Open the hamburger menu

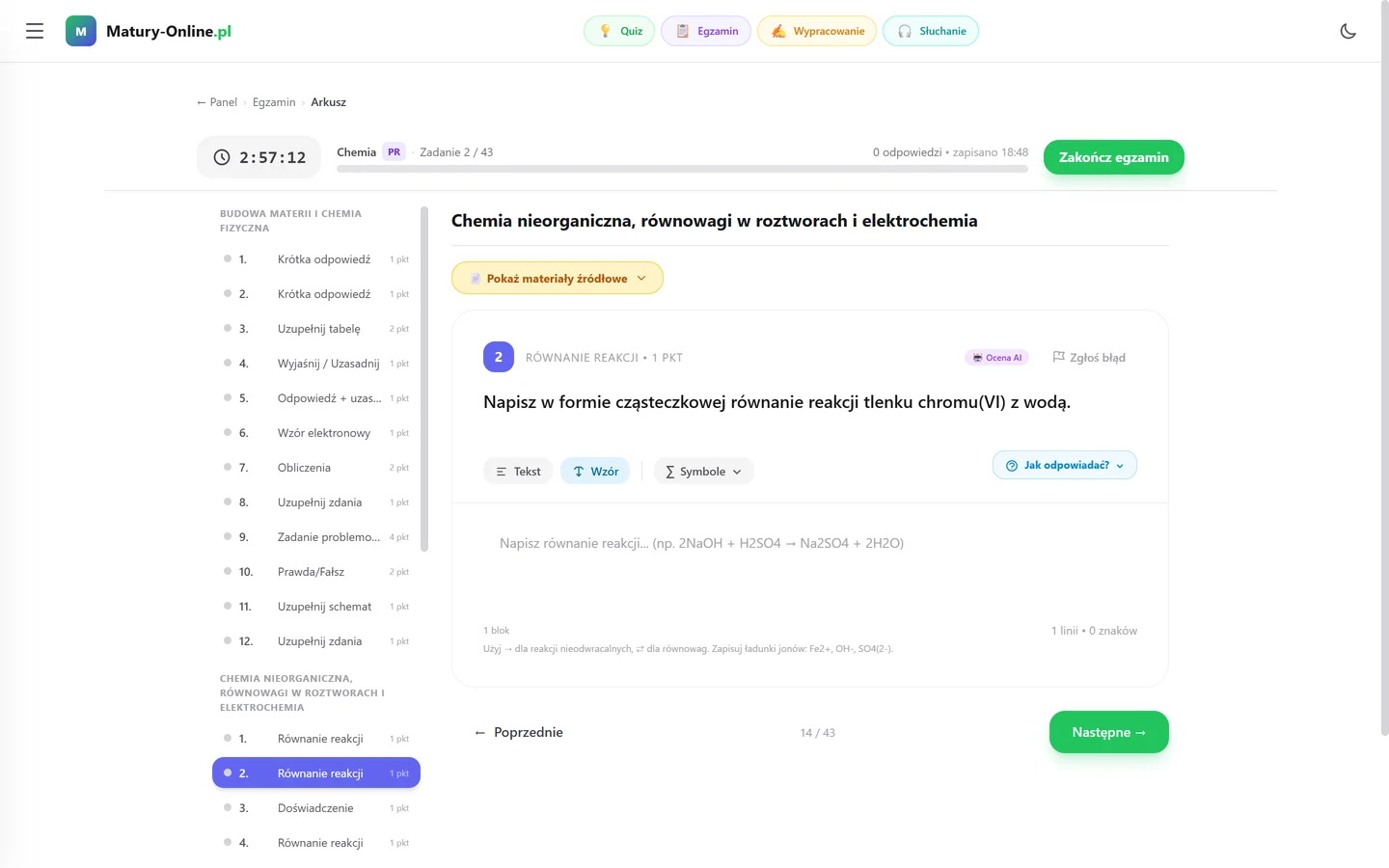pos(35,31)
